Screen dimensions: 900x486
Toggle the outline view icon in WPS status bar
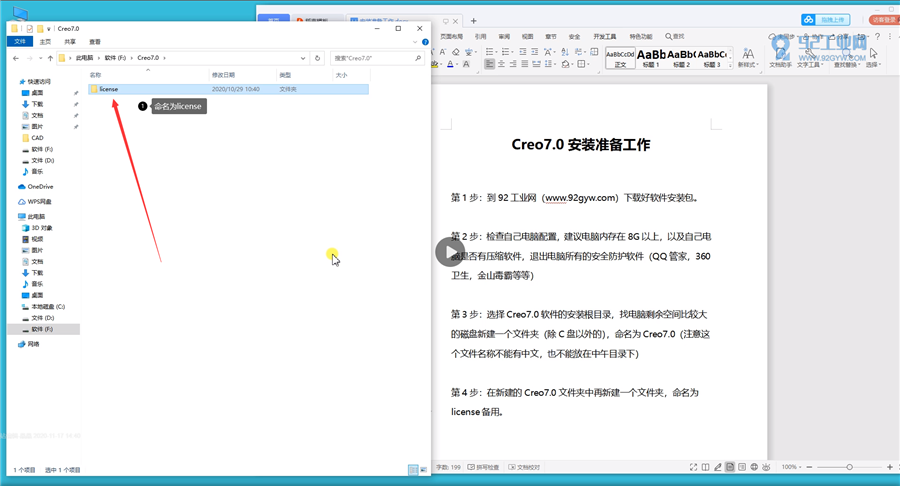[x=742, y=467]
